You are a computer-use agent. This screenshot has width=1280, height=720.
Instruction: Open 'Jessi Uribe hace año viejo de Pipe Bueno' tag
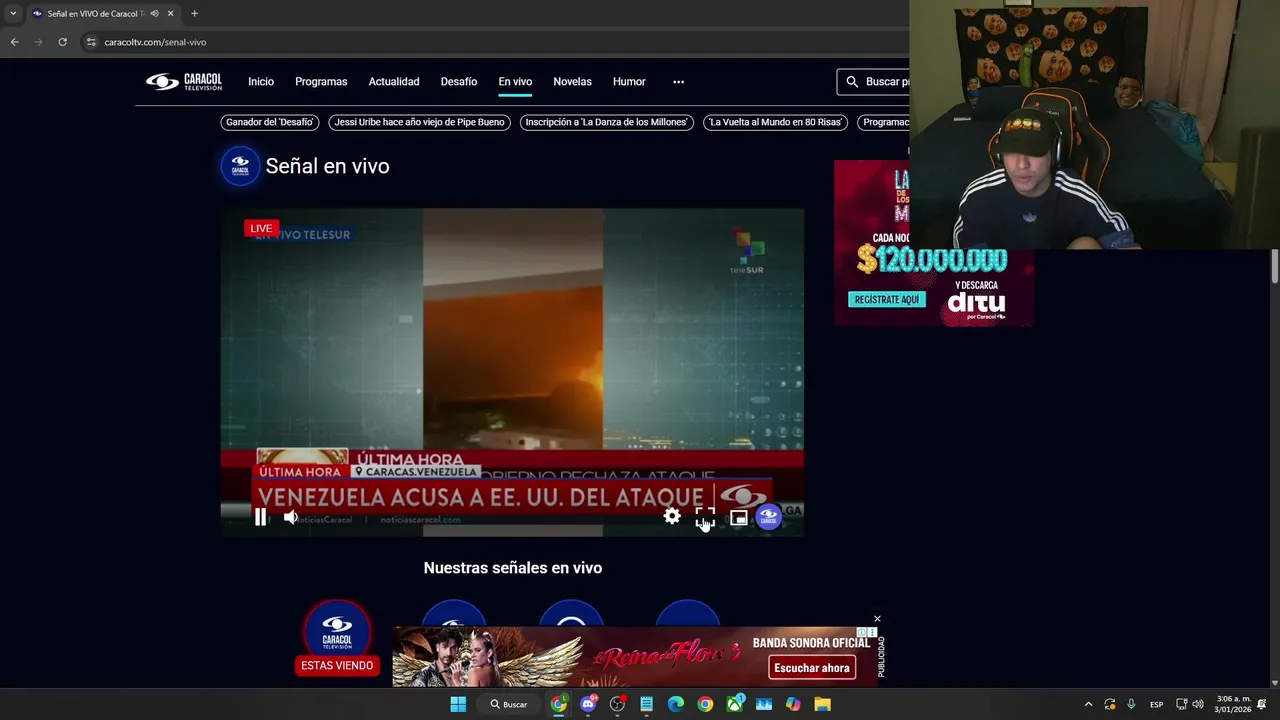pos(419,122)
